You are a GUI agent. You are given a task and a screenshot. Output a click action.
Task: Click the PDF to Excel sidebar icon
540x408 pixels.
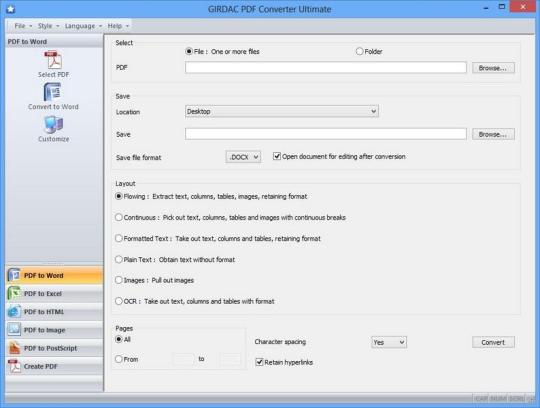click(14, 293)
